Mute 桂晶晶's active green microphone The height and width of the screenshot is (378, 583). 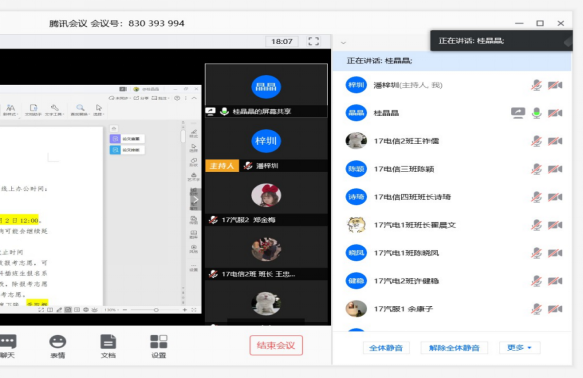click(x=536, y=113)
